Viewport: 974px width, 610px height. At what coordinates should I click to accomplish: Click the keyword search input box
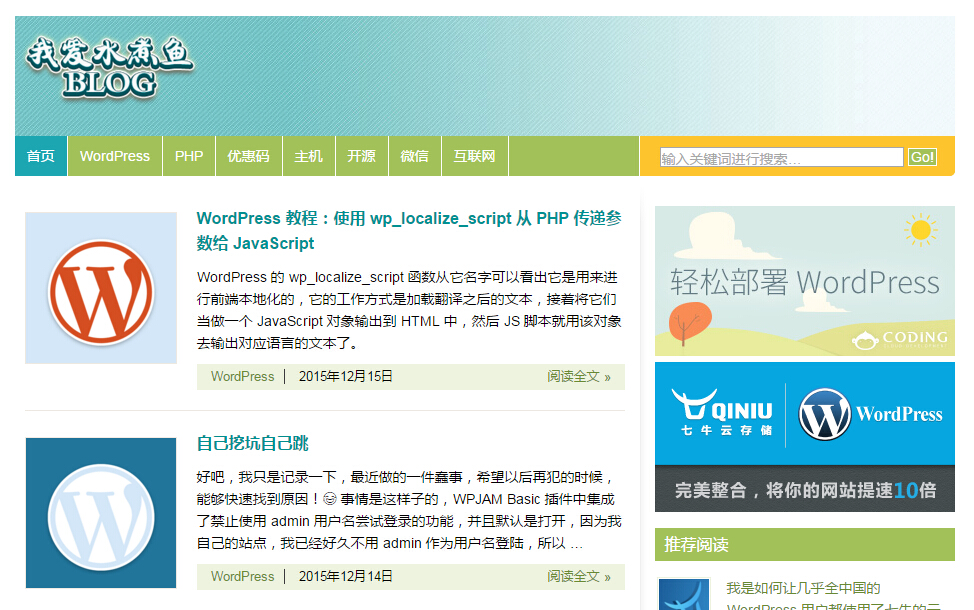780,156
